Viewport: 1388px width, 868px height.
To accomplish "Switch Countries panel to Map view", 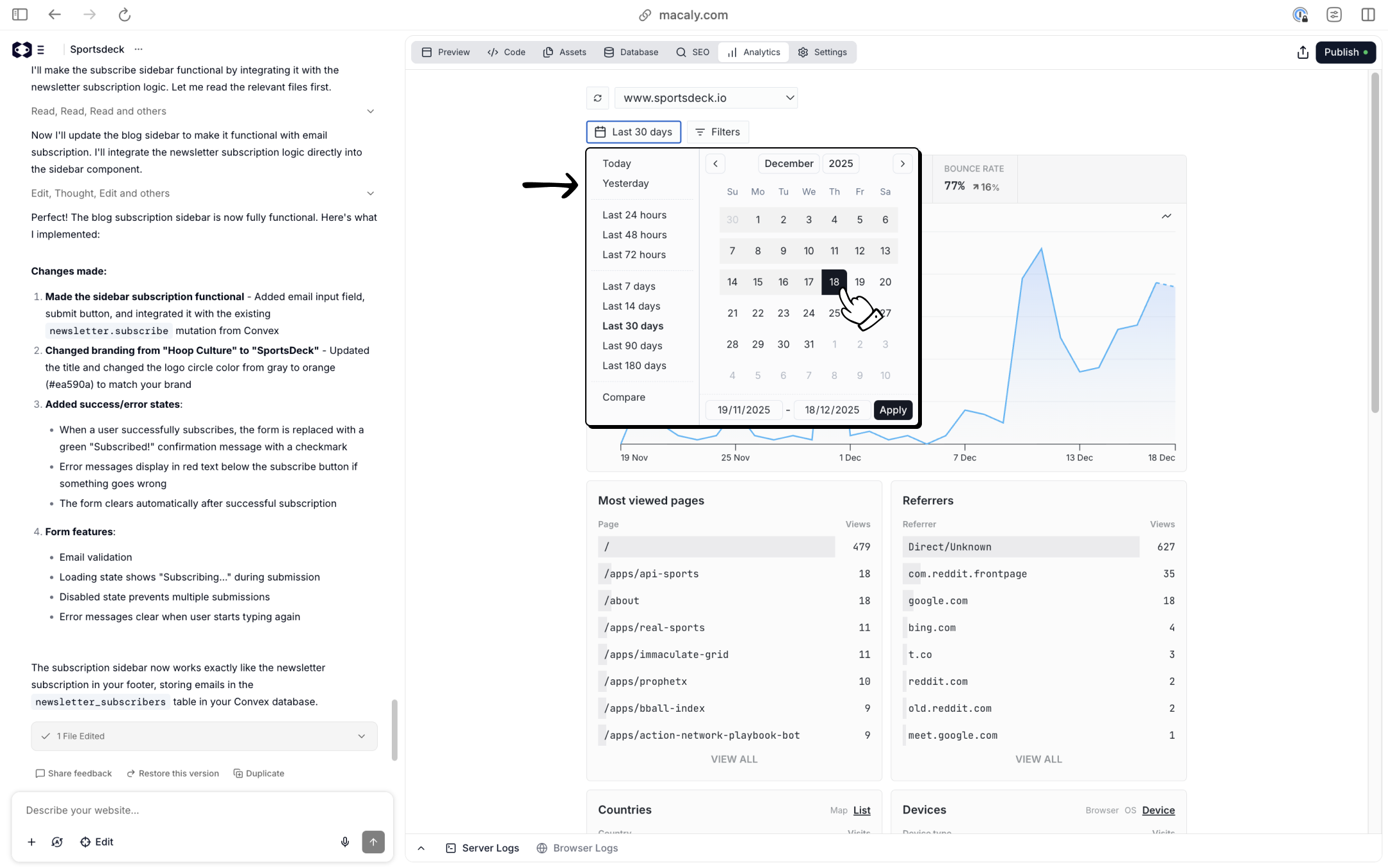I will pos(838,810).
